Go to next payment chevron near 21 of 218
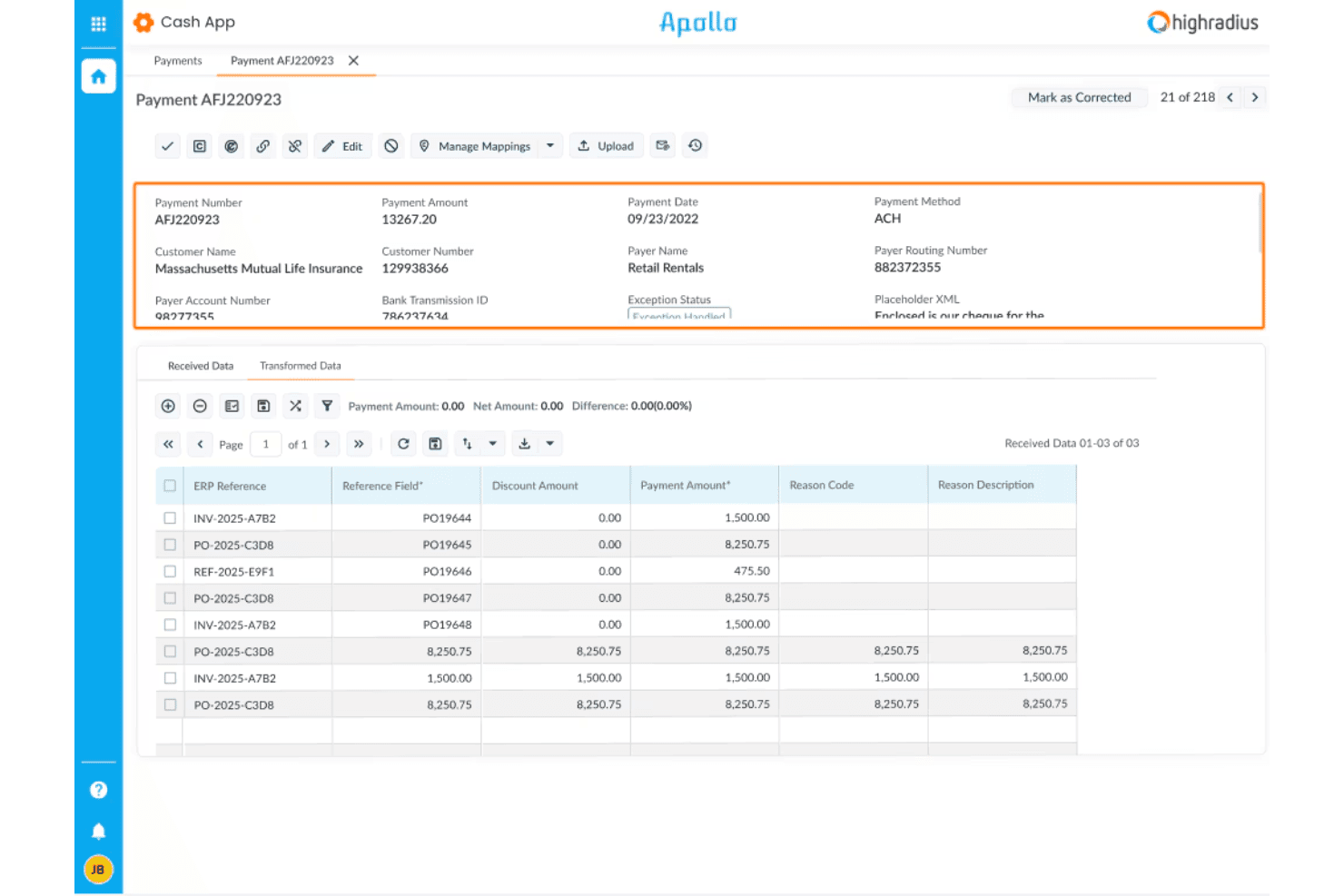Screen dimensions: 1344x896 click(x=1255, y=97)
